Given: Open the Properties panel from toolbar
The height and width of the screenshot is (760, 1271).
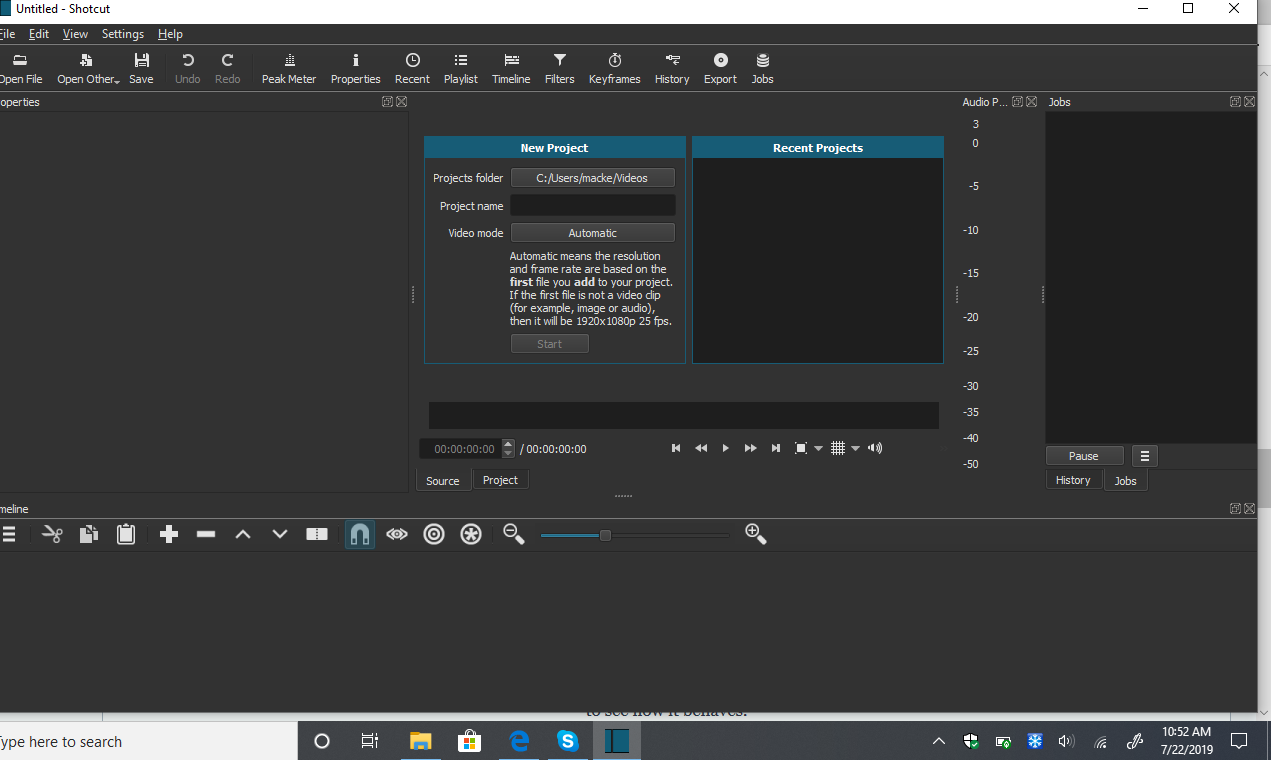Looking at the screenshot, I should coord(355,68).
